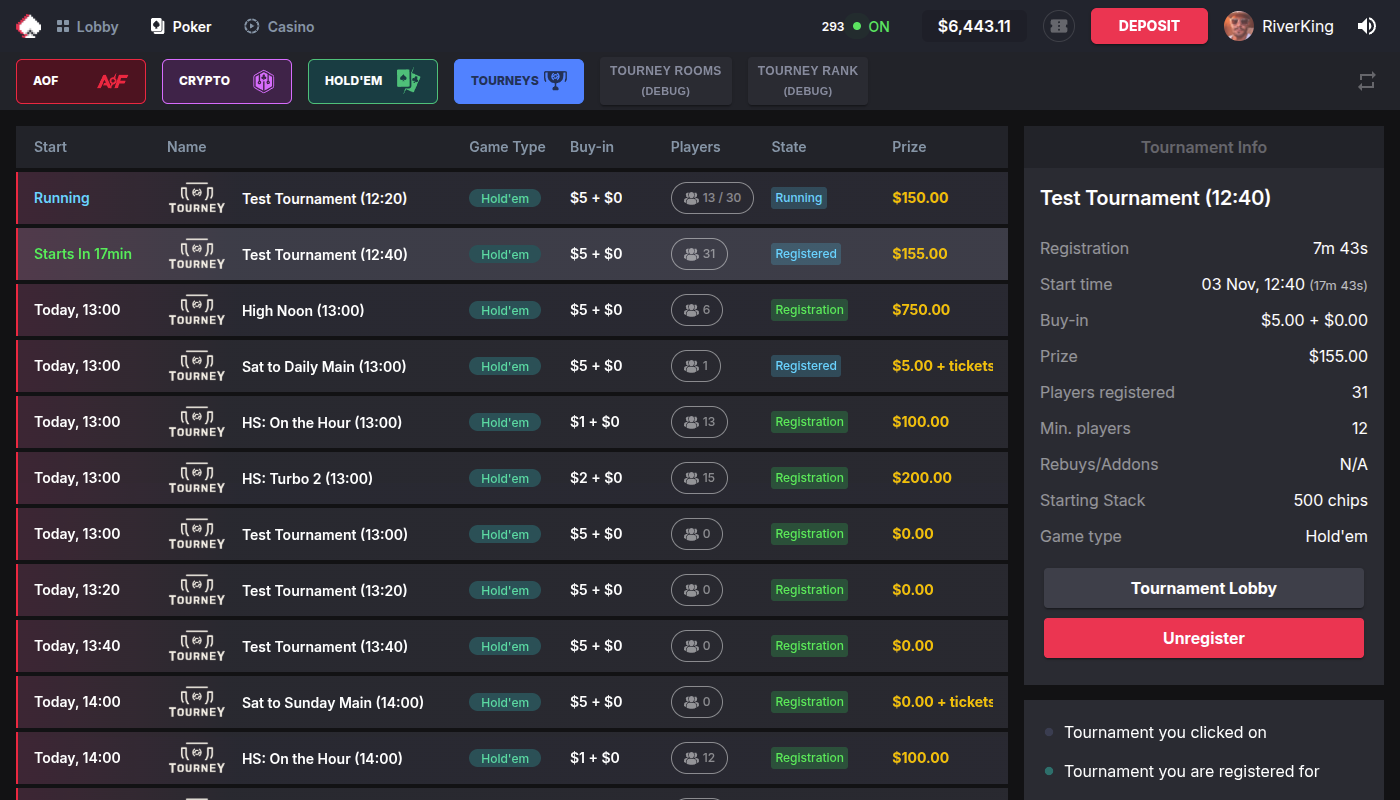Image resolution: width=1400 pixels, height=800 pixels.
Task: Click the refresh loop icon below DEPOSIT
Action: [x=1366, y=81]
